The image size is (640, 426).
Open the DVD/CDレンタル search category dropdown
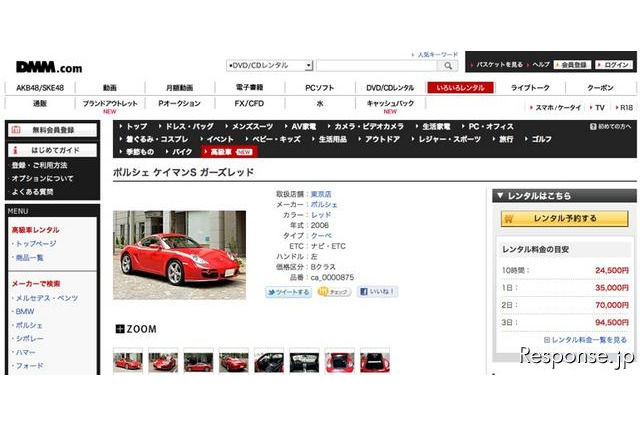269,65
